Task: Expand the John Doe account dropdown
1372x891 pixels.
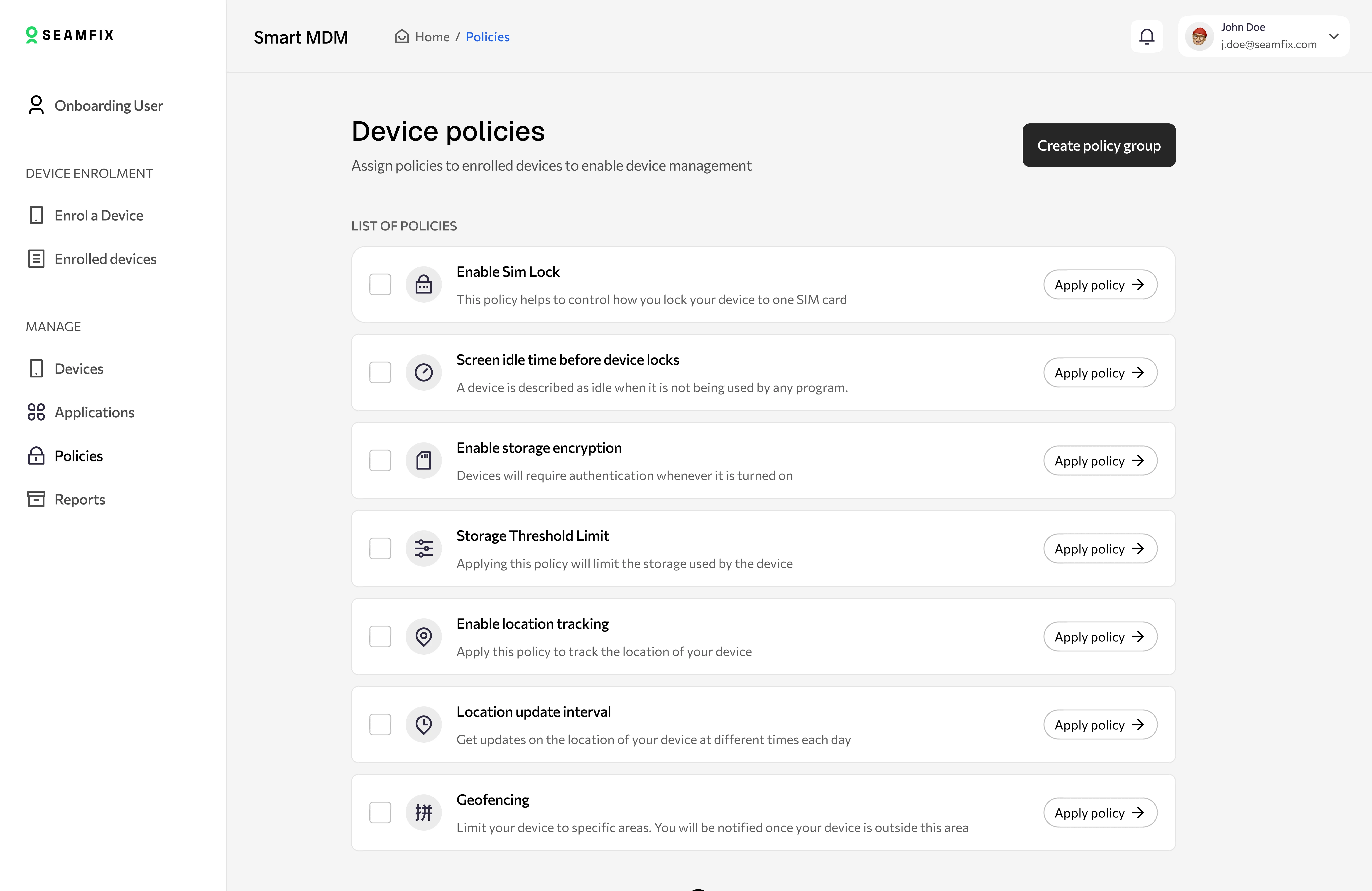Action: tap(1333, 36)
